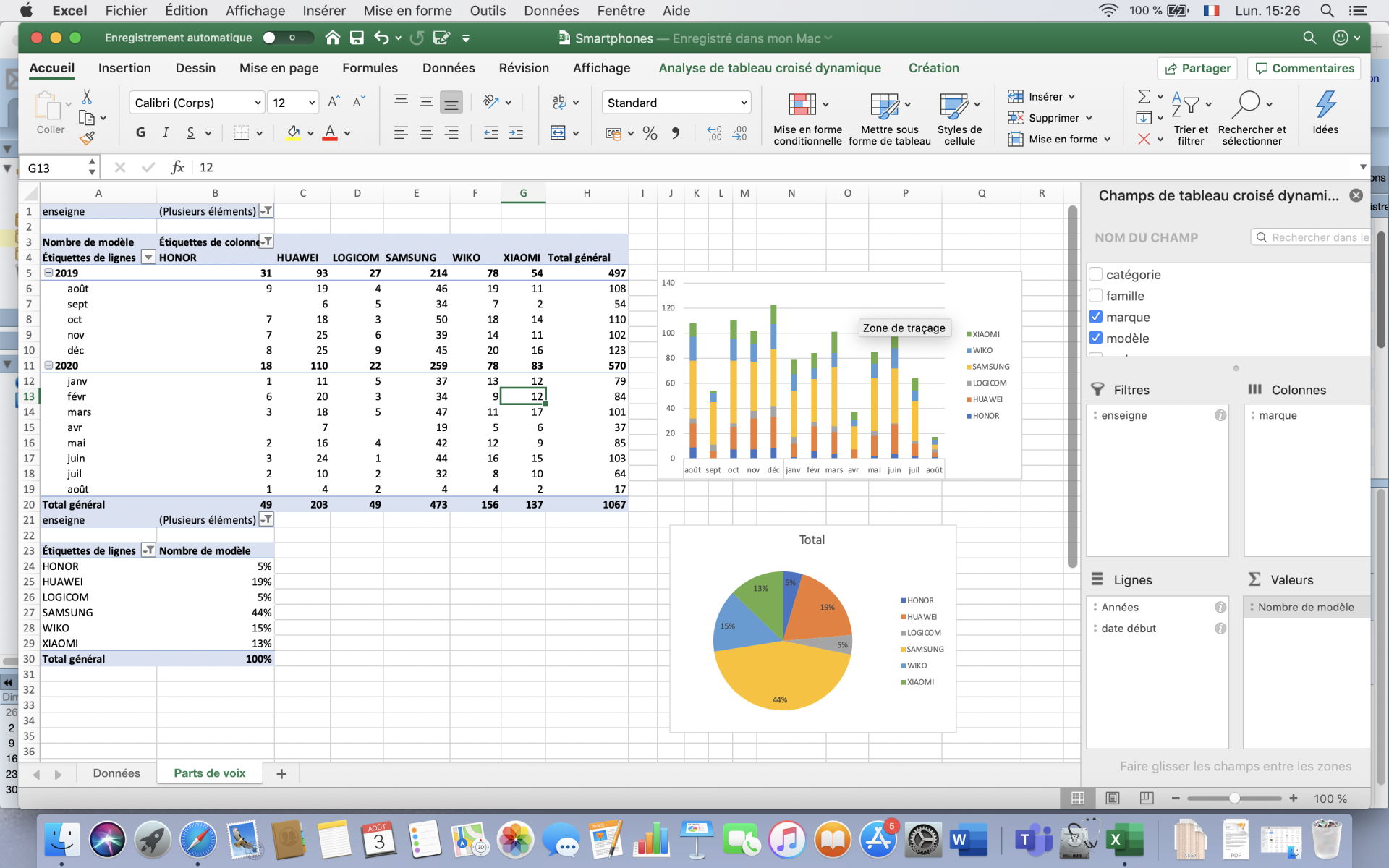The image size is (1389, 868).
Task: Click the zoom slider in status bar
Action: tap(1234, 799)
